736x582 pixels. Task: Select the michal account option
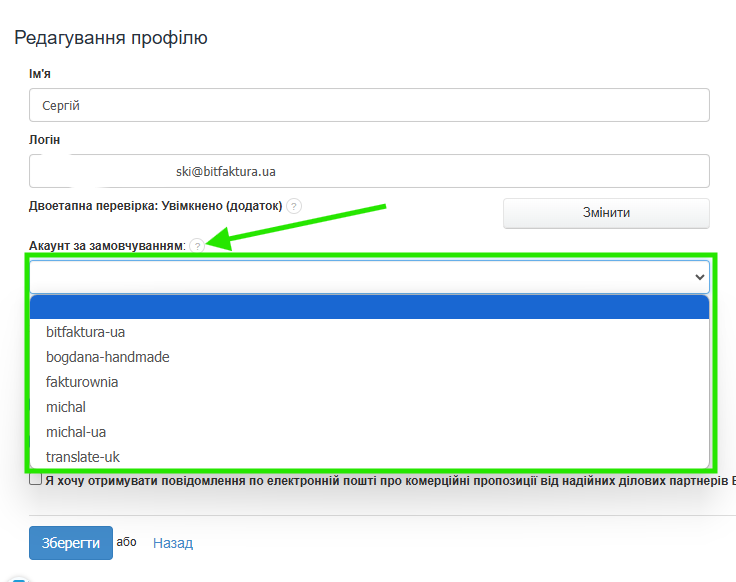pyautogui.click(x=66, y=407)
